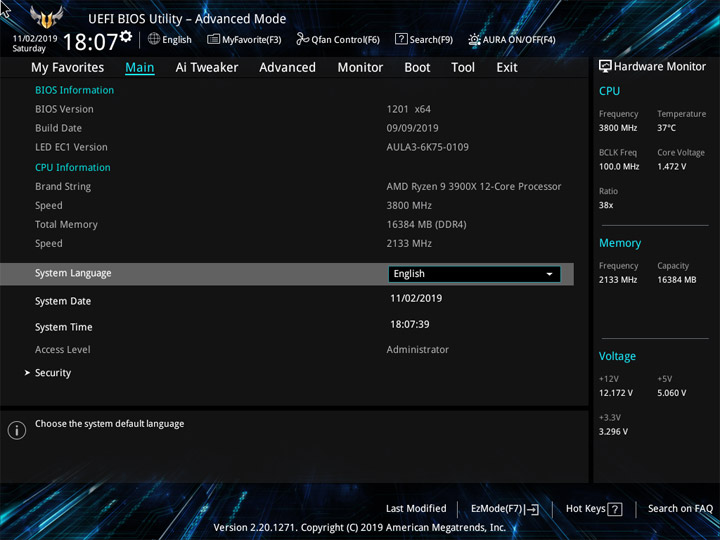Open the My Favorites tab
Image resolution: width=720 pixels, height=540 pixels.
click(x=68, y=68)
